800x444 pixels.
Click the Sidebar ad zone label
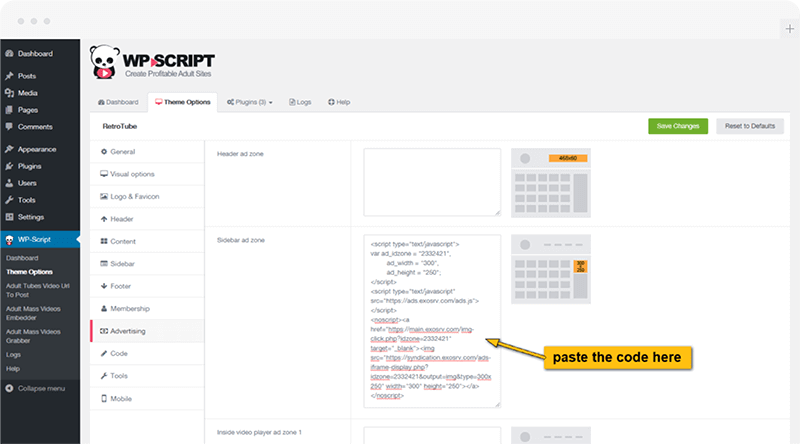(x=241, y=240)
